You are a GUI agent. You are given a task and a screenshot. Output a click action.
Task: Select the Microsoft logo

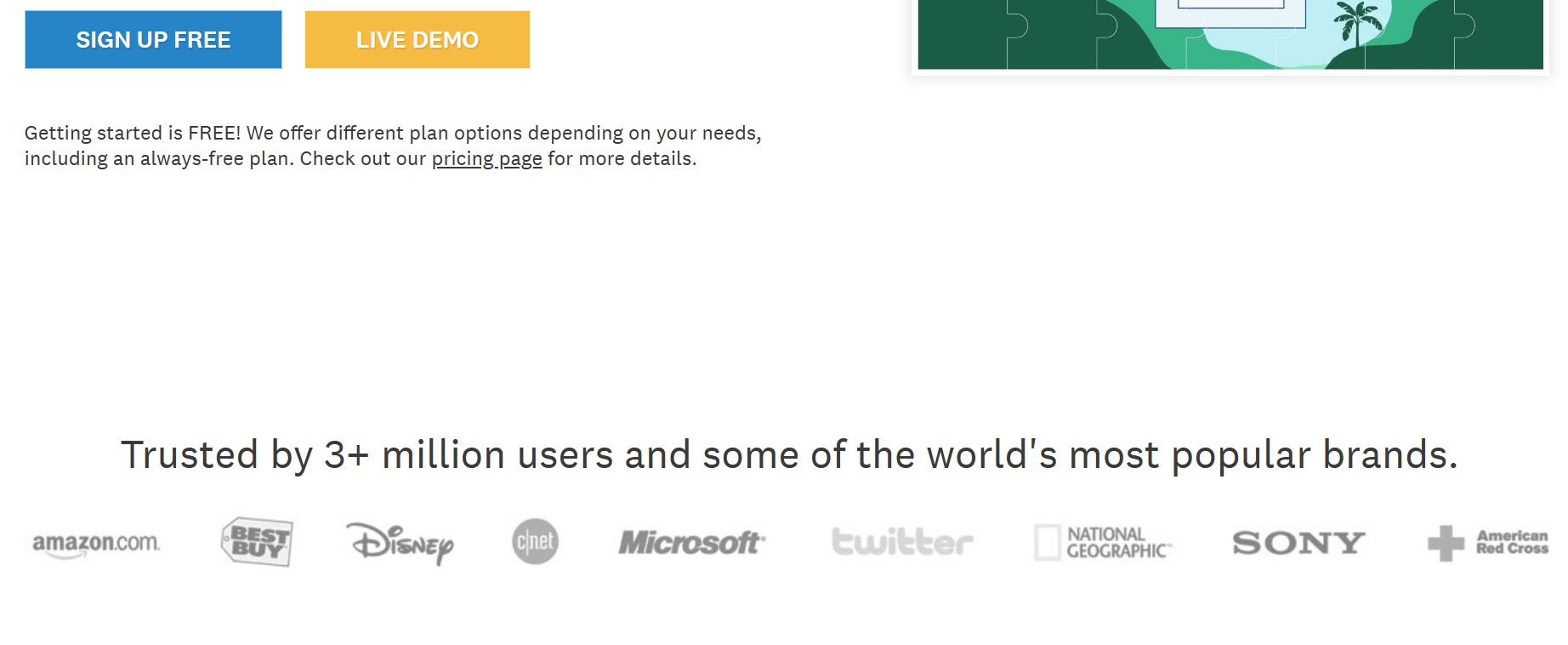691,543
